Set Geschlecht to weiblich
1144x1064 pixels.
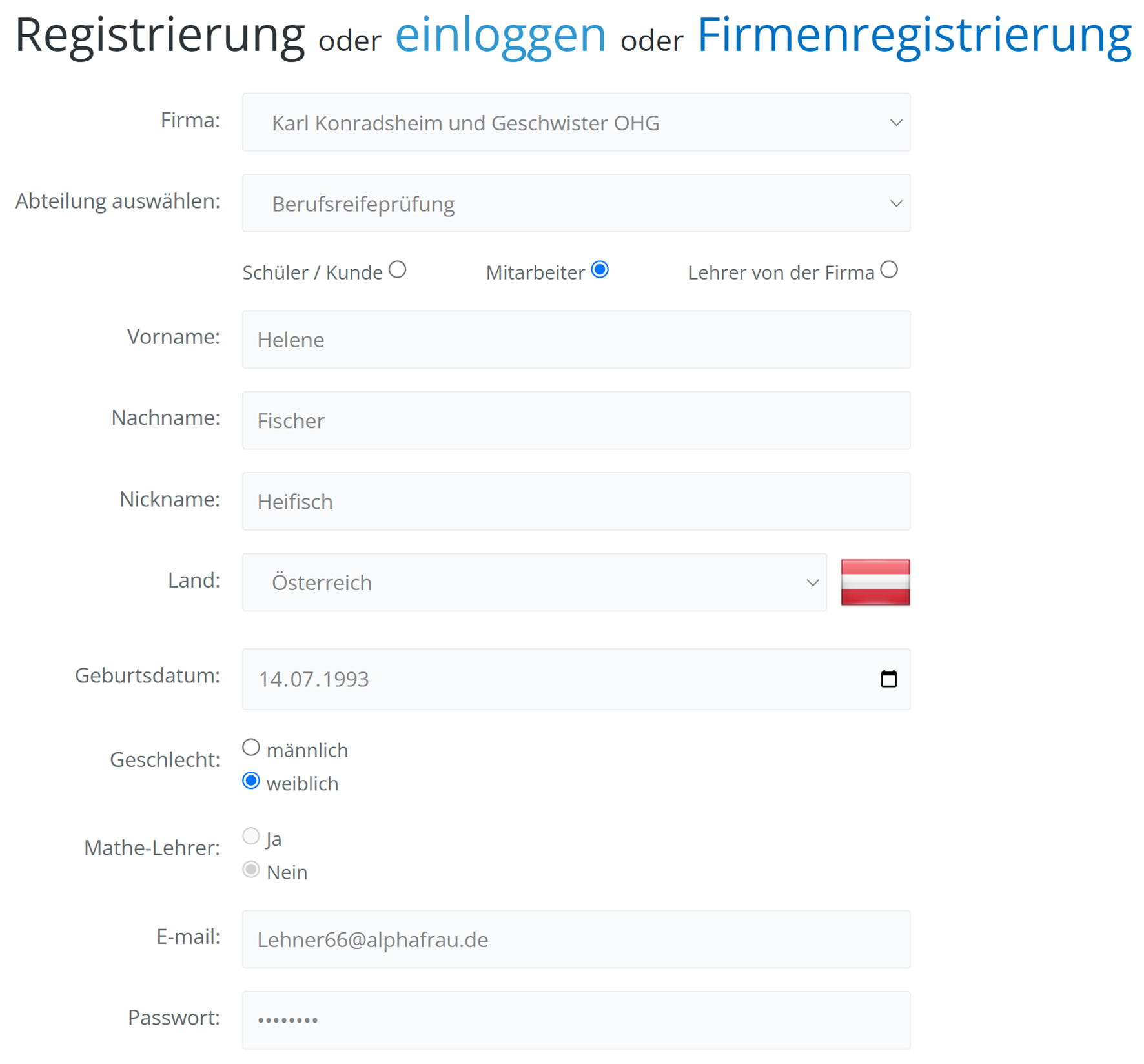coord(251,781)
